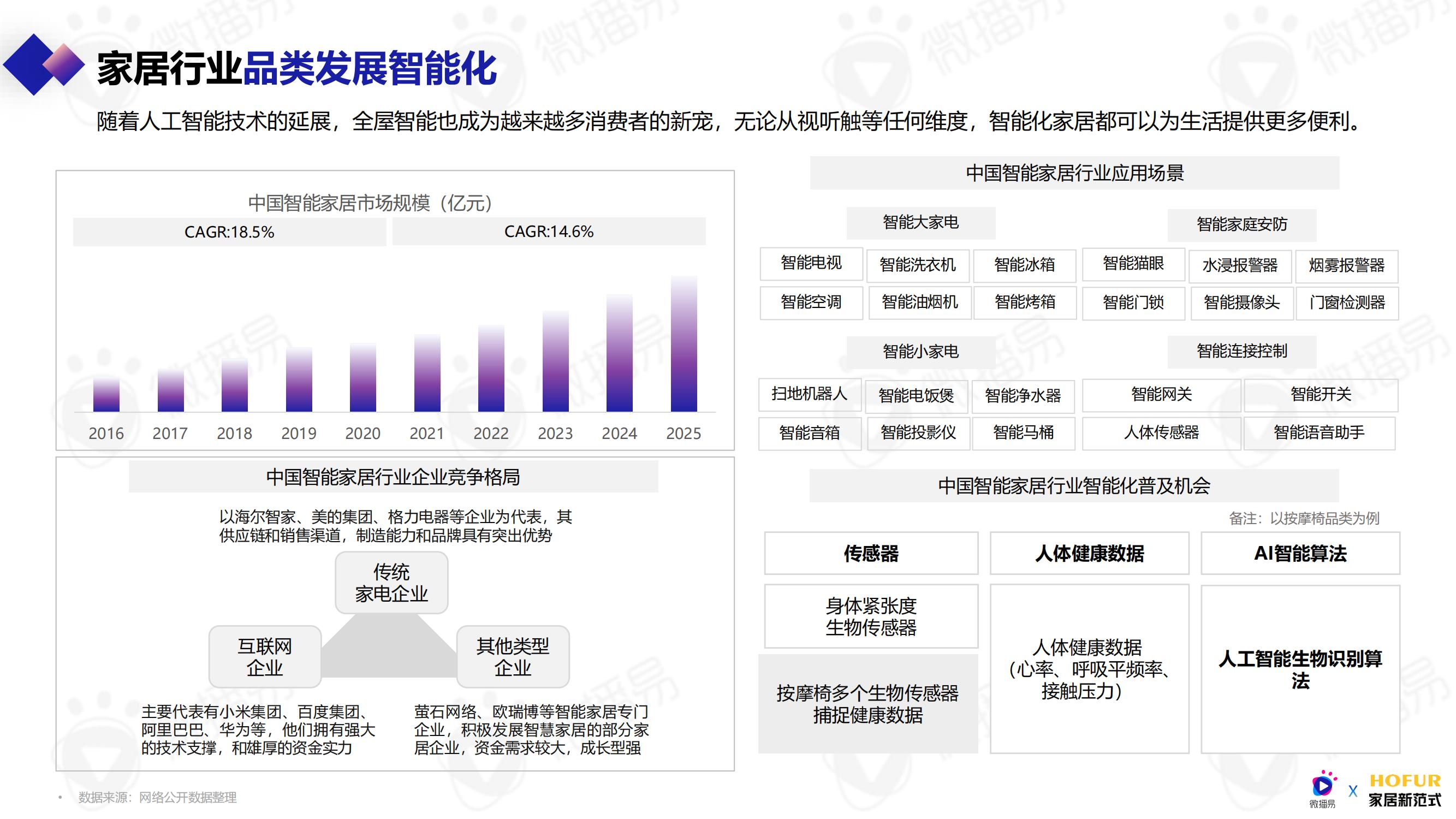The image size is (1456, 819).
Task: Select the 智能门锁 box
Action: point(1133,303)
